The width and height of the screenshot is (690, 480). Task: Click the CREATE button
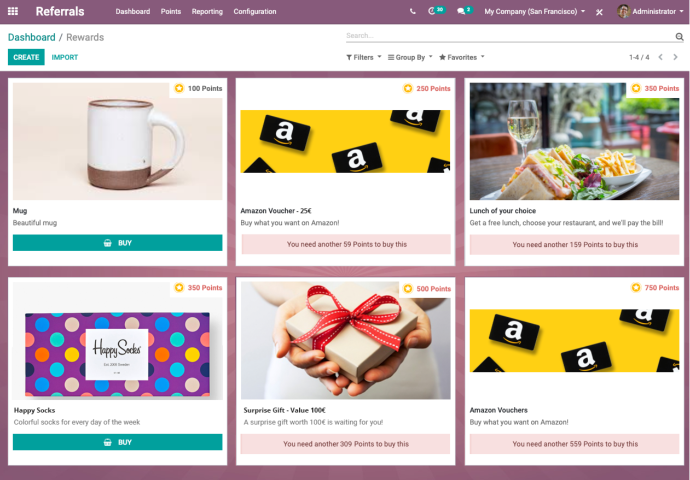click(26, 57)
